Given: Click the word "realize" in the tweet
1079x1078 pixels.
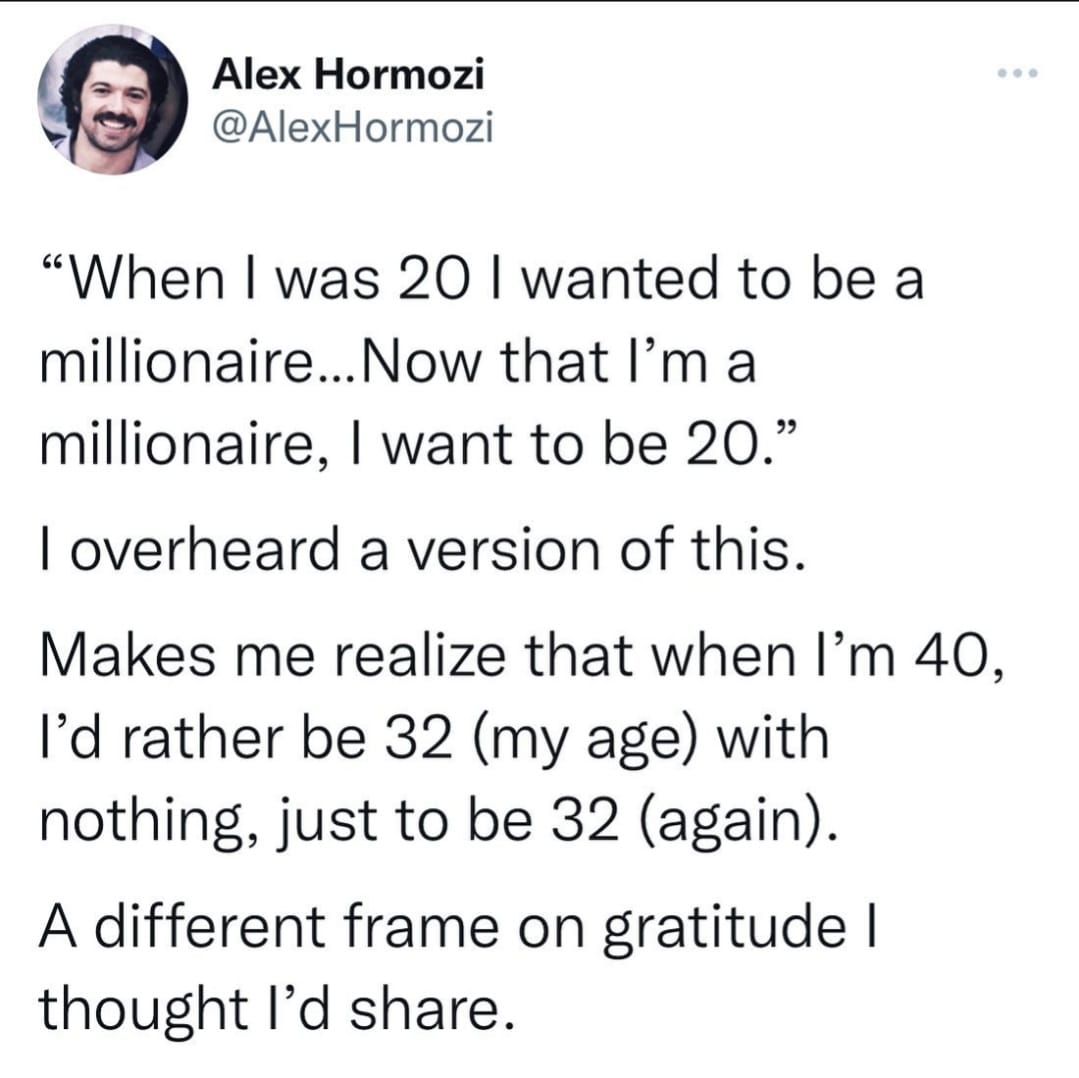Looking at the screenshot, I should click(420, 655).
